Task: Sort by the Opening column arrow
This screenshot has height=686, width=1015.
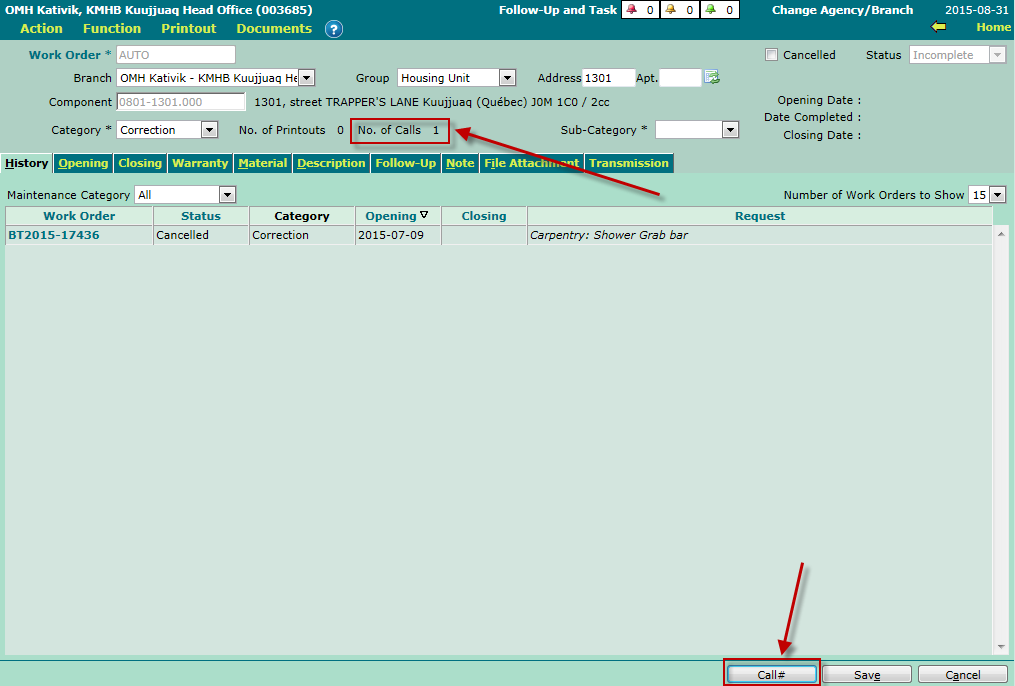Action: click(x=424, y=215)
